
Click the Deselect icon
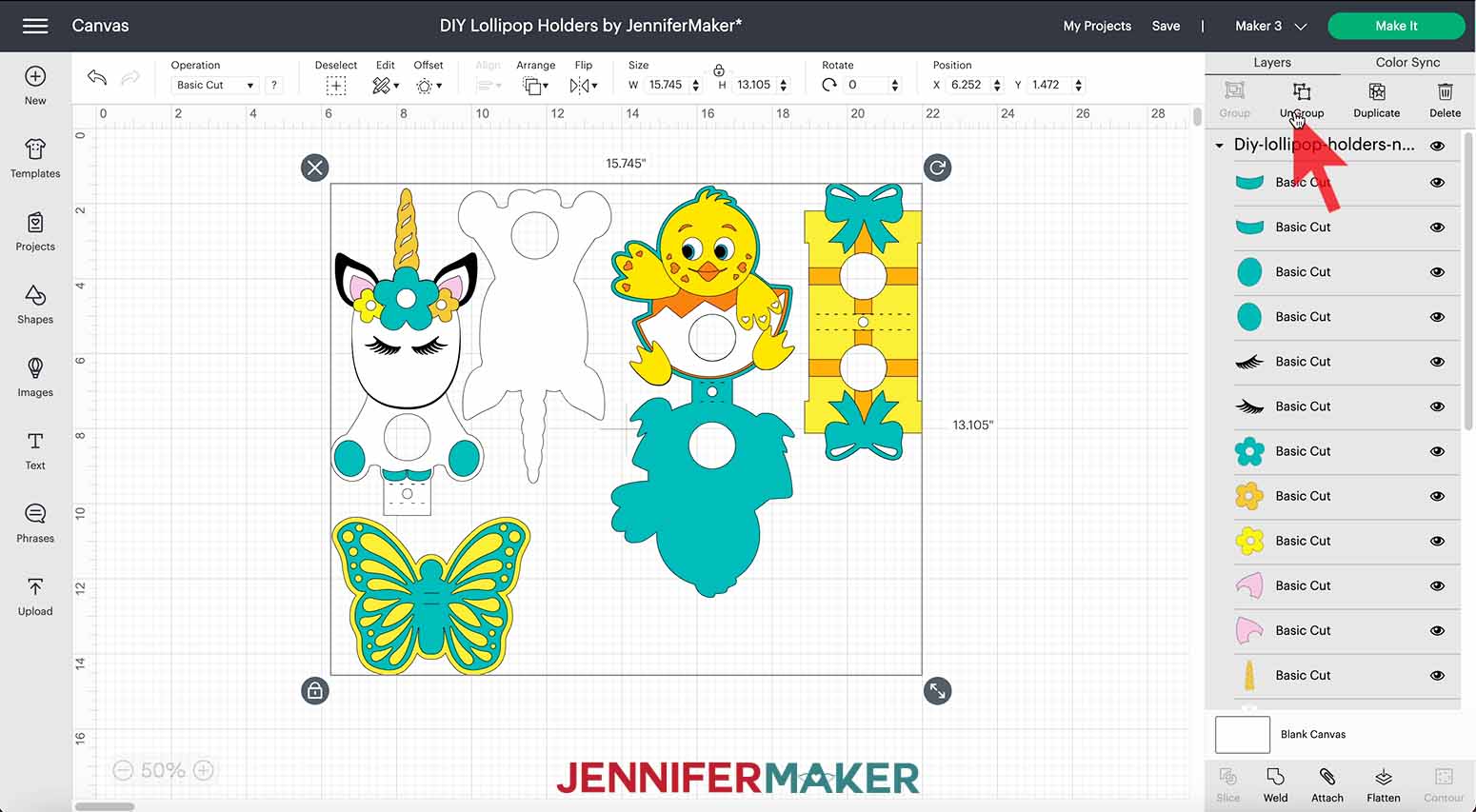coord(336,86)
